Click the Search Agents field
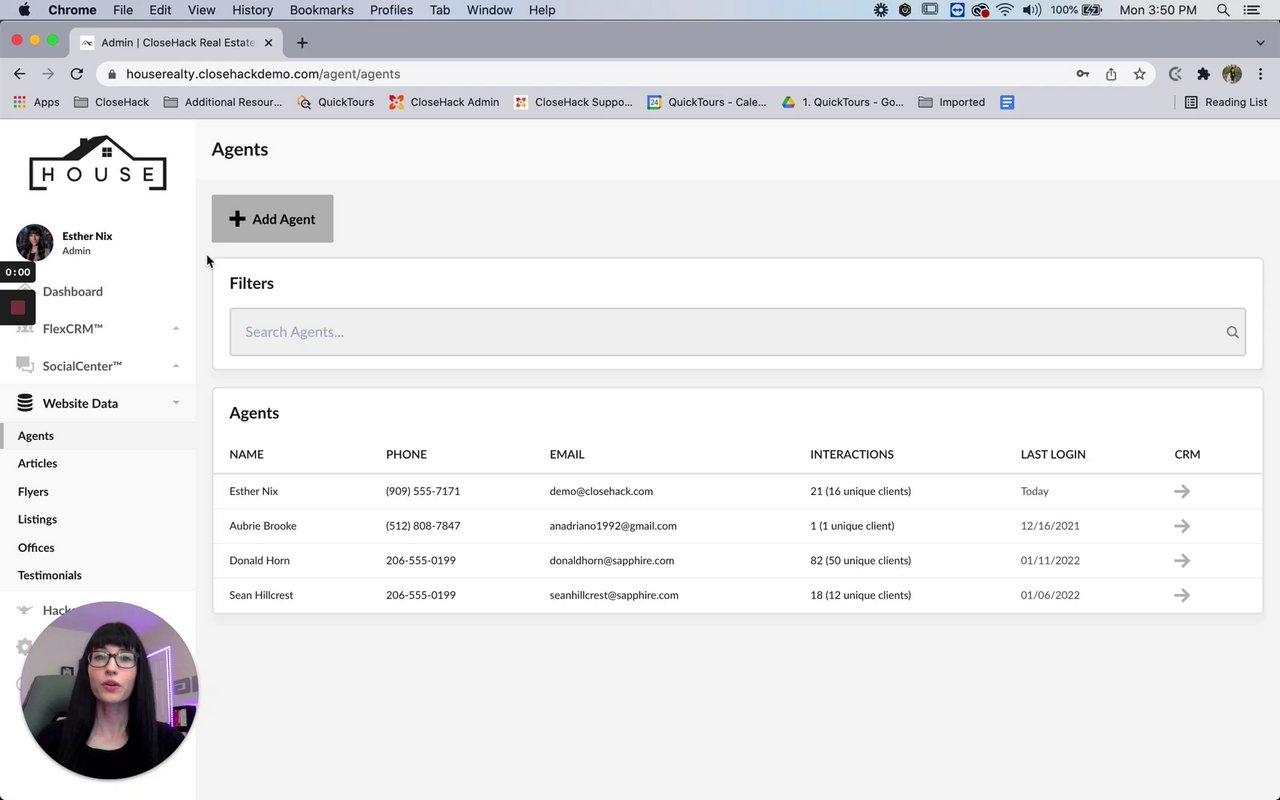 coord(737,332)
